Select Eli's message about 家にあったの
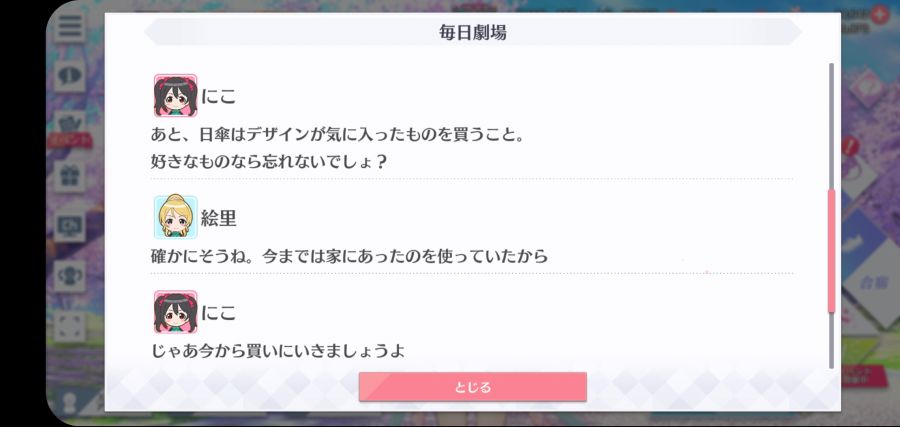This screenshot has height=427, width=900. [349, 256]
